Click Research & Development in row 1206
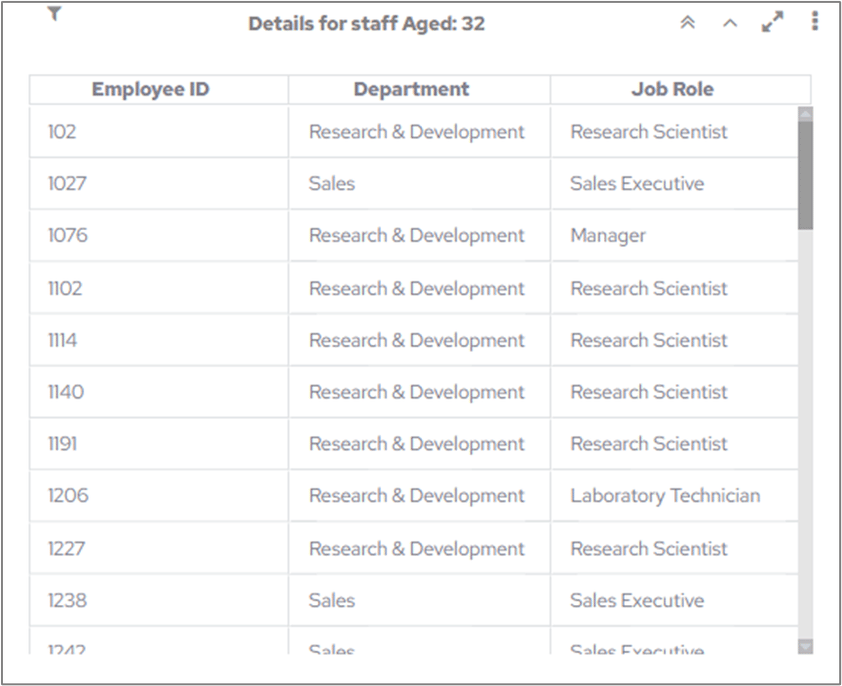 click(417, 495)
